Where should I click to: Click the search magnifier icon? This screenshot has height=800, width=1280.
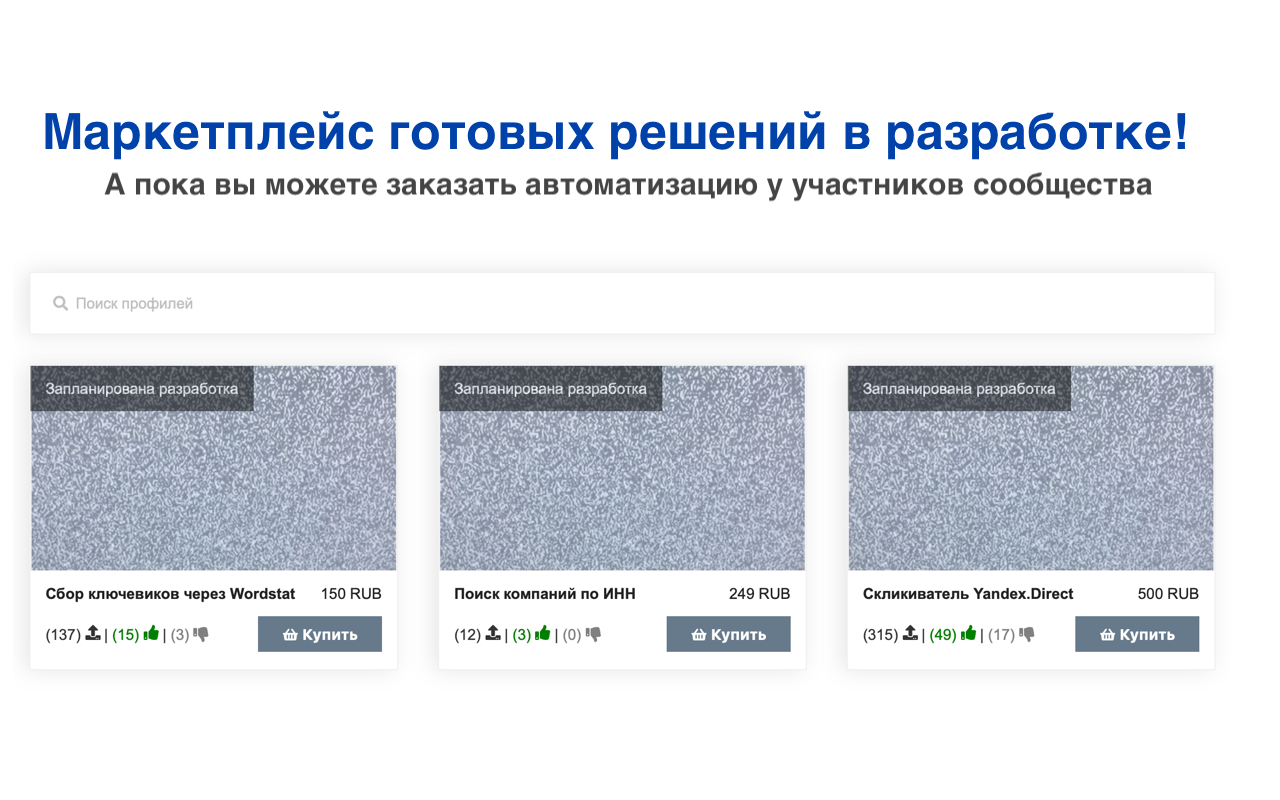60,303
